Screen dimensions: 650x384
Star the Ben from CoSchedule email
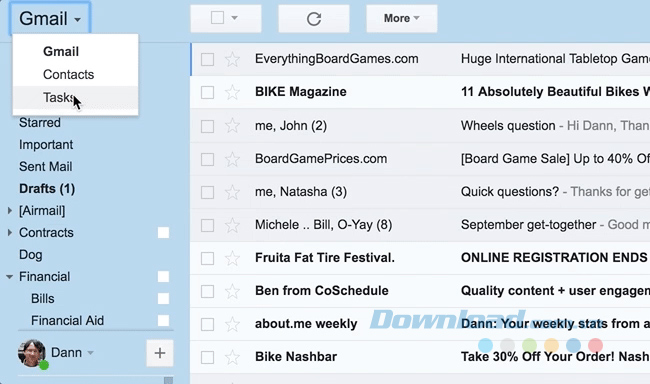point(232,291)
